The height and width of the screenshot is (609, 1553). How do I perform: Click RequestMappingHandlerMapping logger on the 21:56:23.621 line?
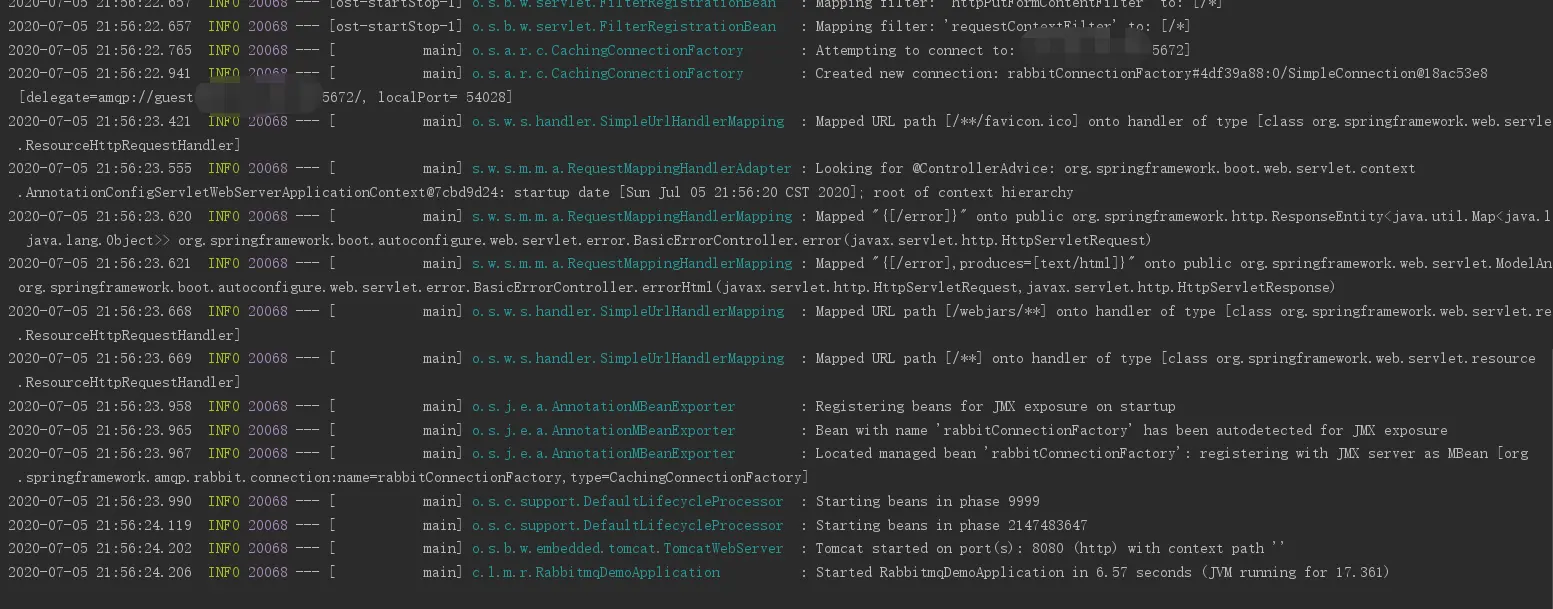click(631, 263)
